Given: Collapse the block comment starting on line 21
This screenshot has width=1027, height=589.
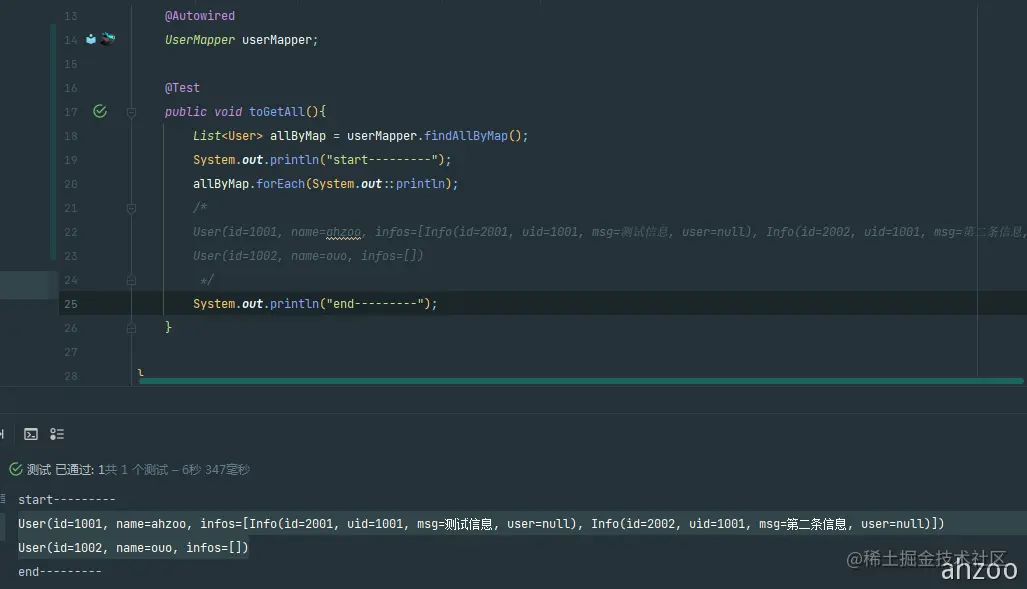Looking at the screenshot, I should [131, 208].
